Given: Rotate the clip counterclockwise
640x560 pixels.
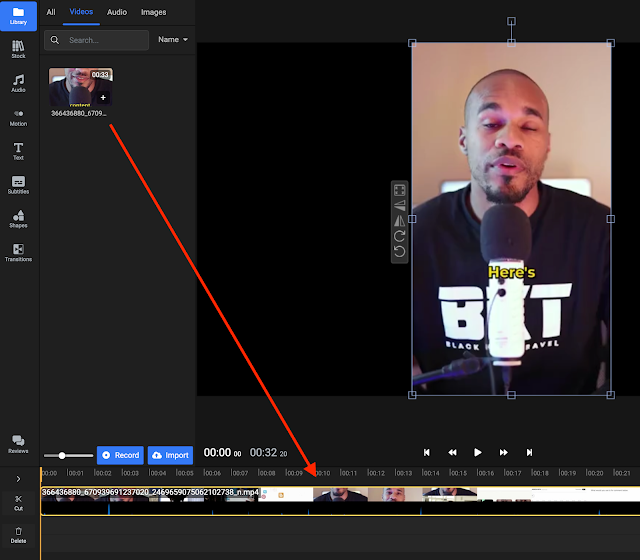Looking at the screenshot, I should (400, 251).
